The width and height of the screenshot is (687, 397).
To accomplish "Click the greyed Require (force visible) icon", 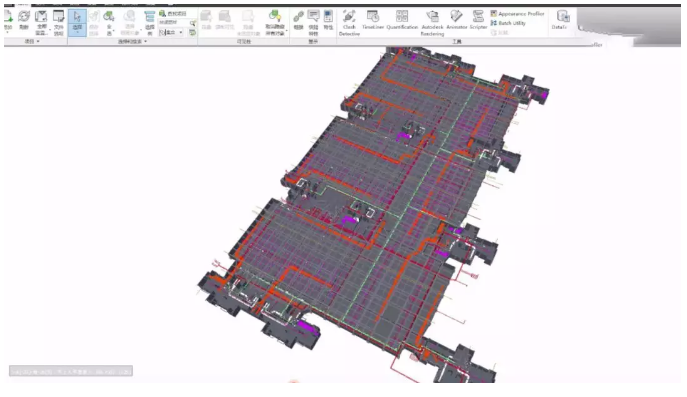I will pos(225,17).
